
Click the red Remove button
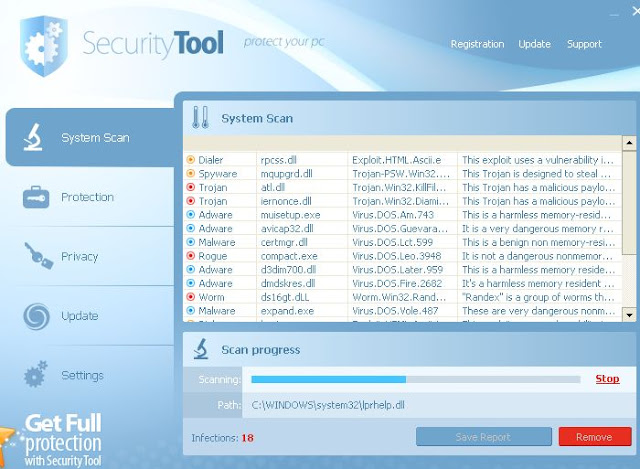coord(595,437)
